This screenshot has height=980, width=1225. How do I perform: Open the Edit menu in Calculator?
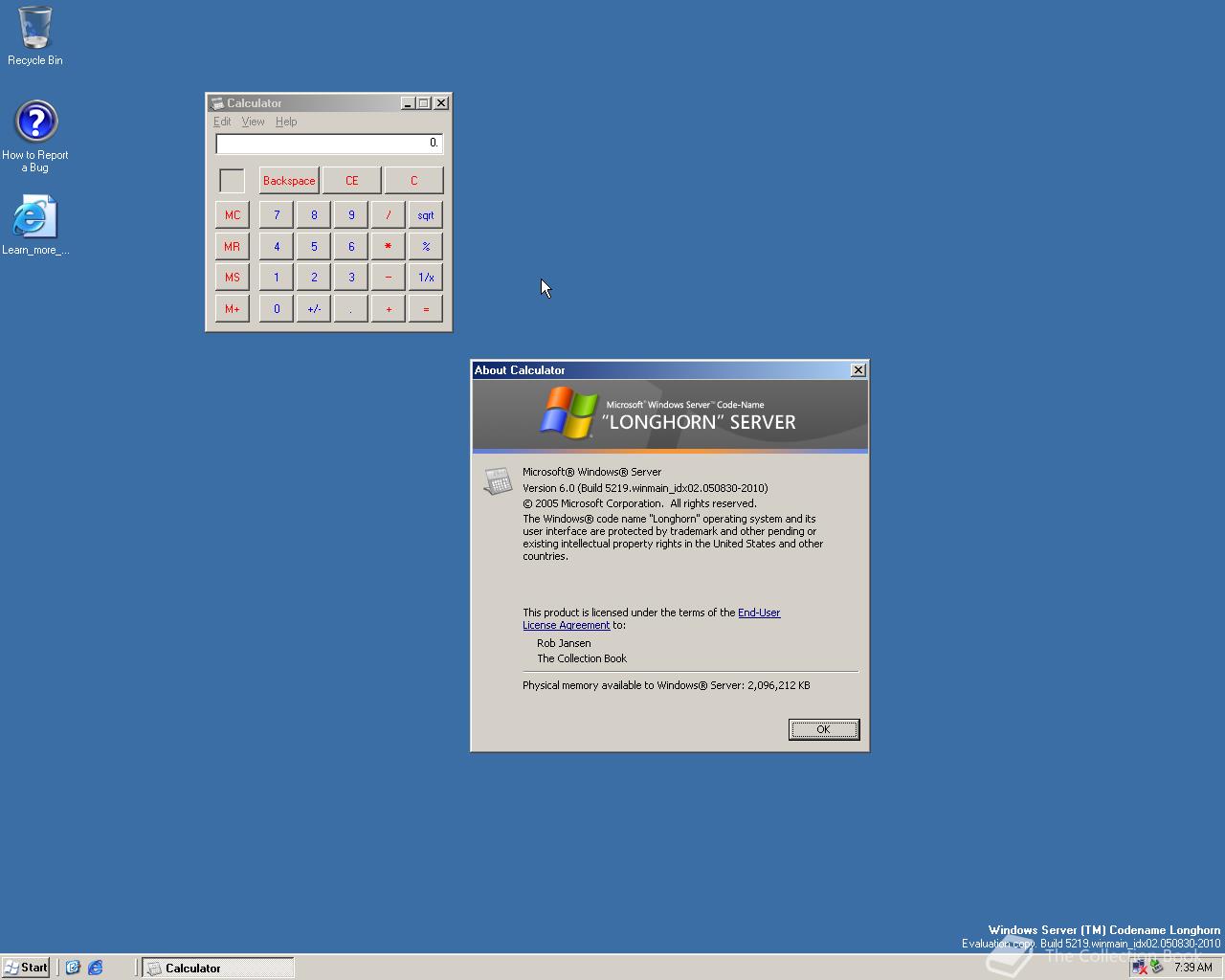coord(222,122)
